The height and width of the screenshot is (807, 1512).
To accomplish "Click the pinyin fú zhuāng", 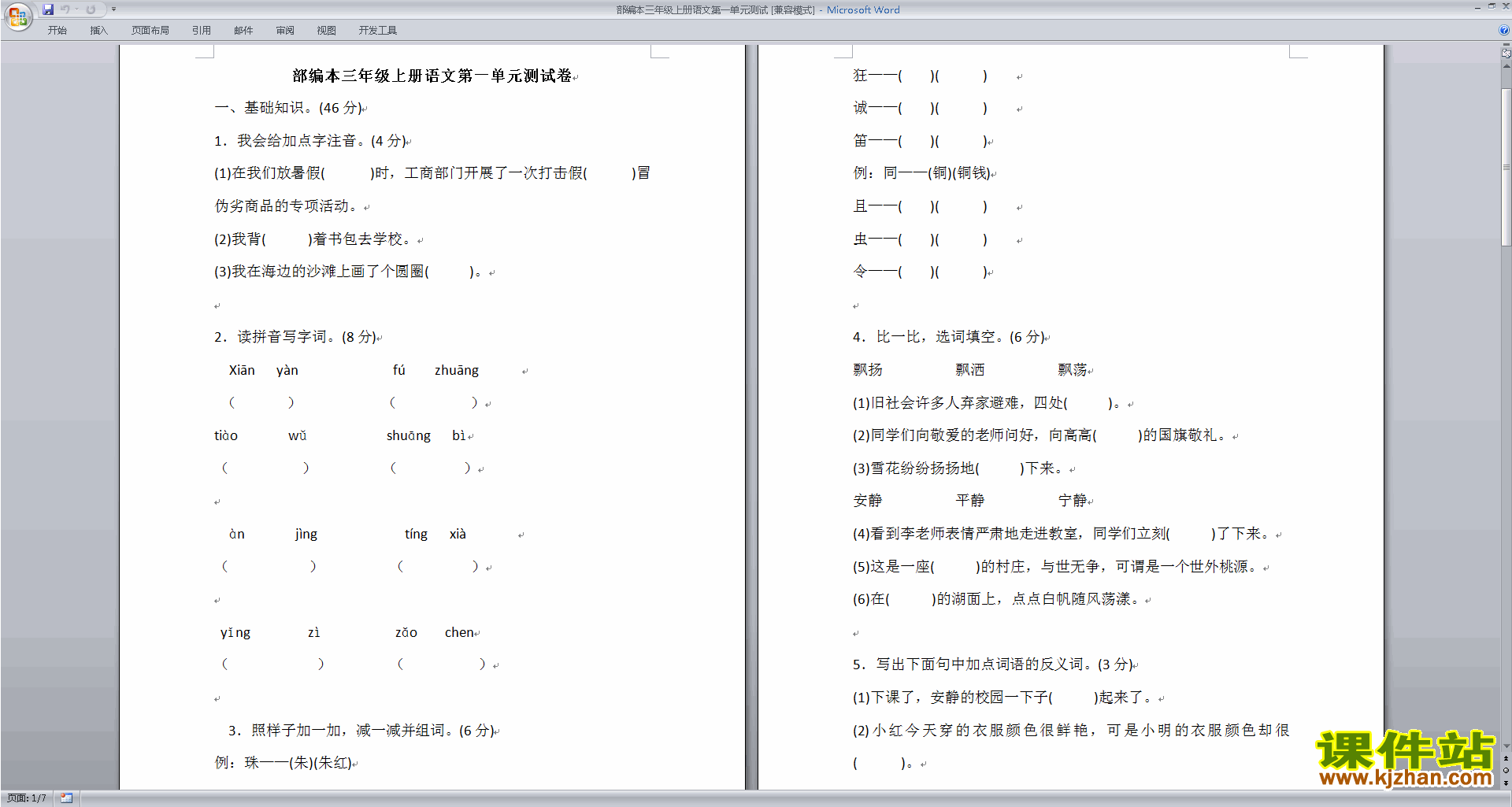I will point(435,370).
